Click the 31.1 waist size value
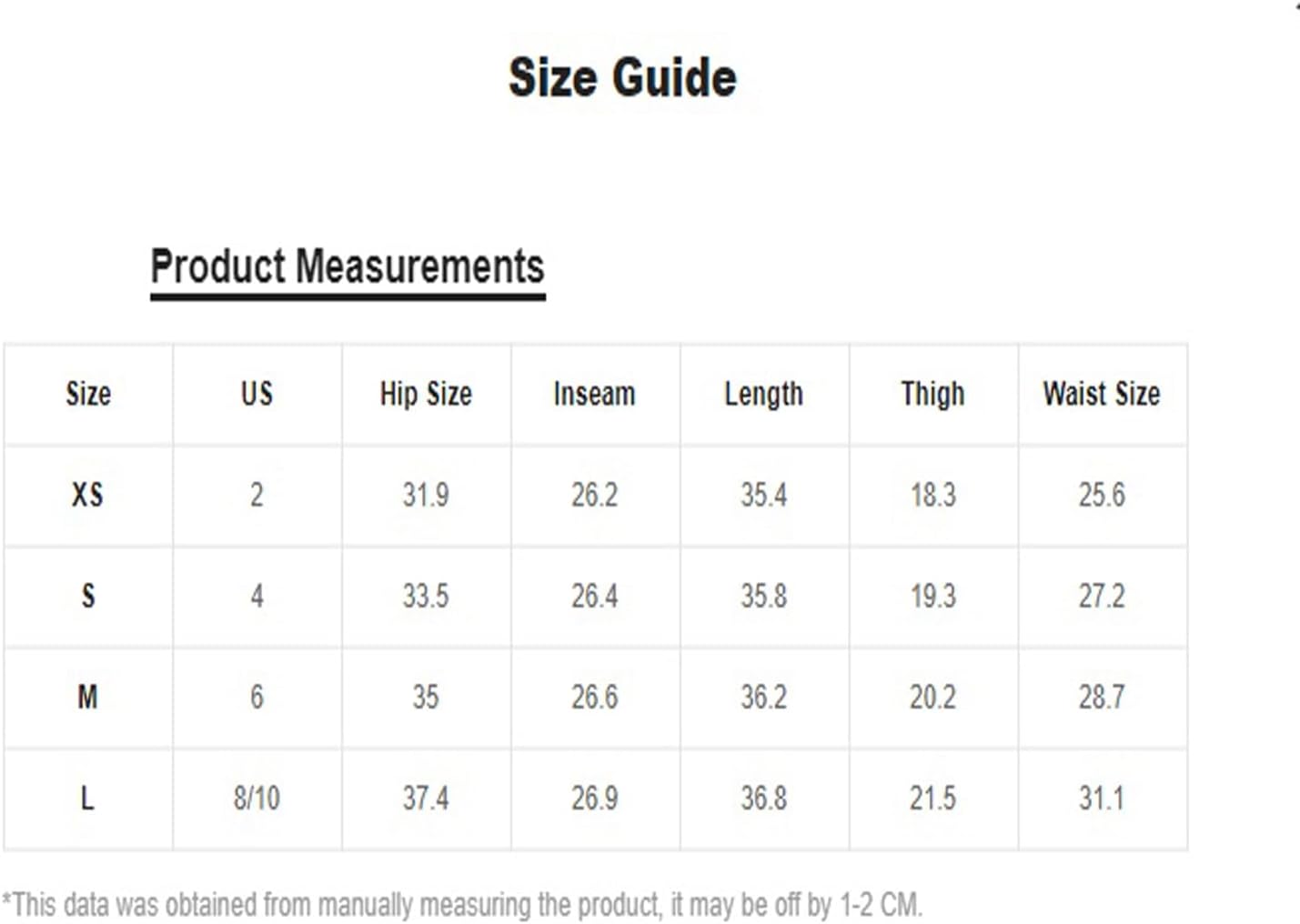The image size is (1300, 924). click(x=1102, y=798)
